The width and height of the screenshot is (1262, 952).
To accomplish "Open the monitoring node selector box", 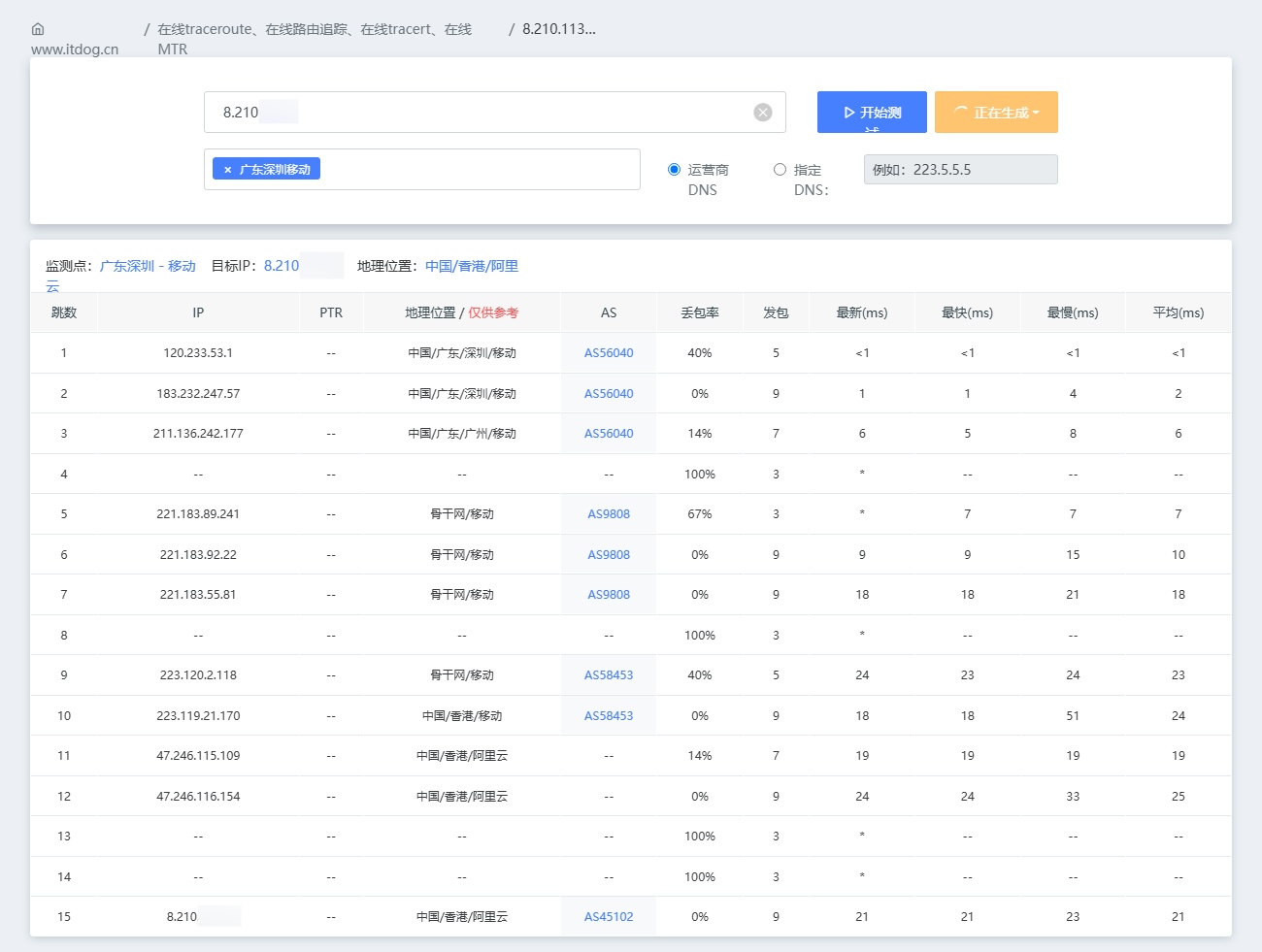I will coord(422,170).
